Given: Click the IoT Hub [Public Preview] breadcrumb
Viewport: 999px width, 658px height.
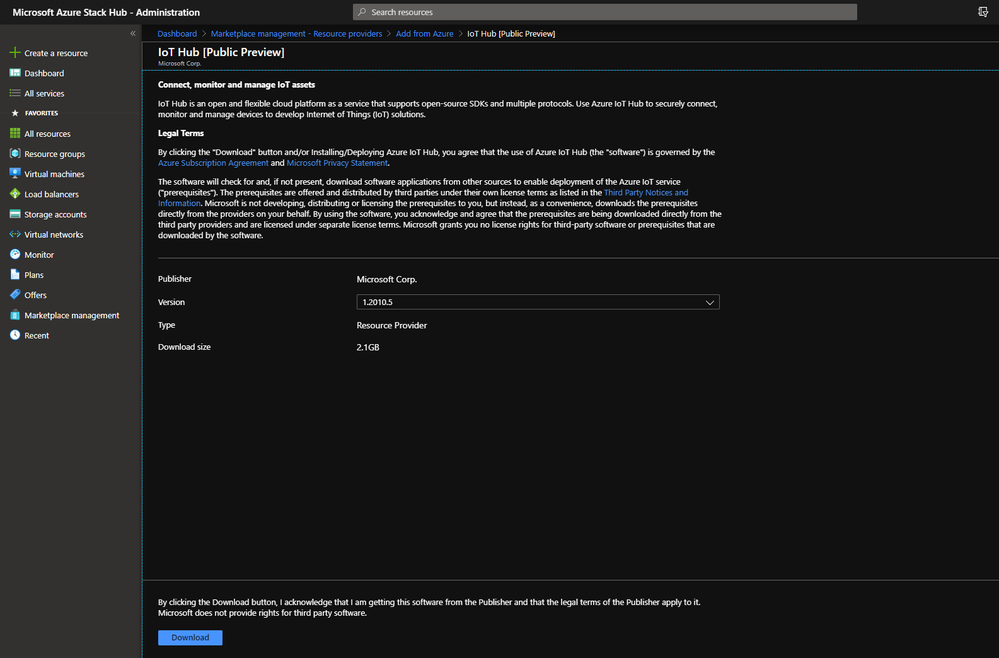Looking at the screenshot, I should [511, 34].
